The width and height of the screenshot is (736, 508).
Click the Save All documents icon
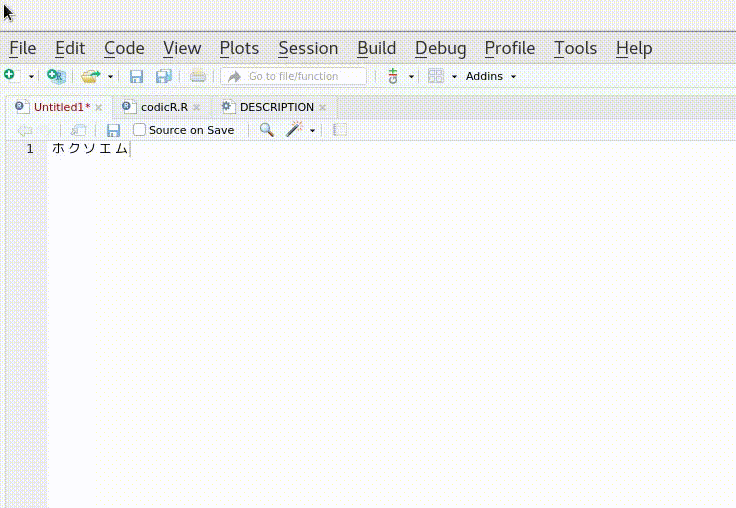pyautogui.click(x=164, y=76)
